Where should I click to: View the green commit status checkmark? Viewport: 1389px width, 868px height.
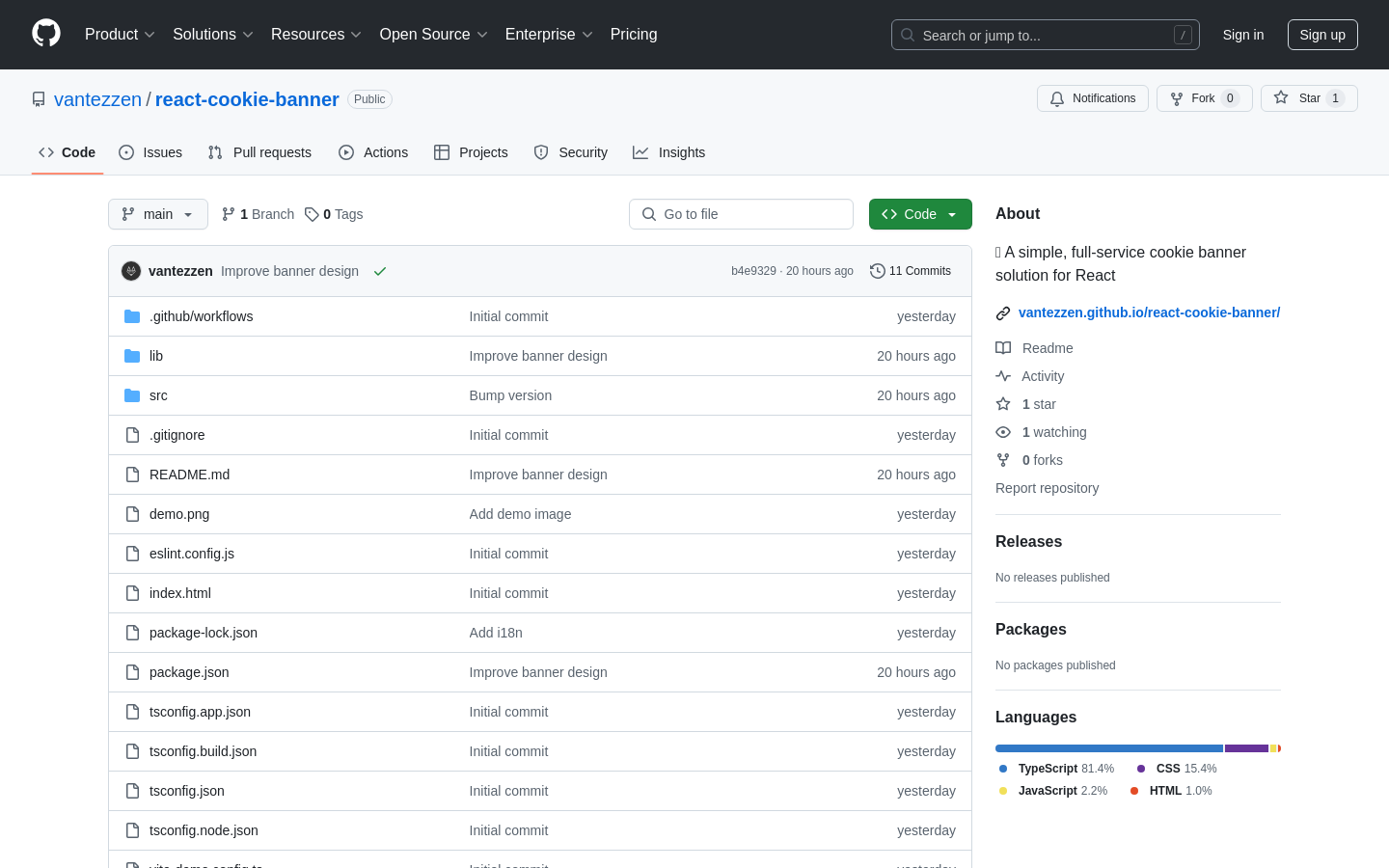[x=380, y=271]
